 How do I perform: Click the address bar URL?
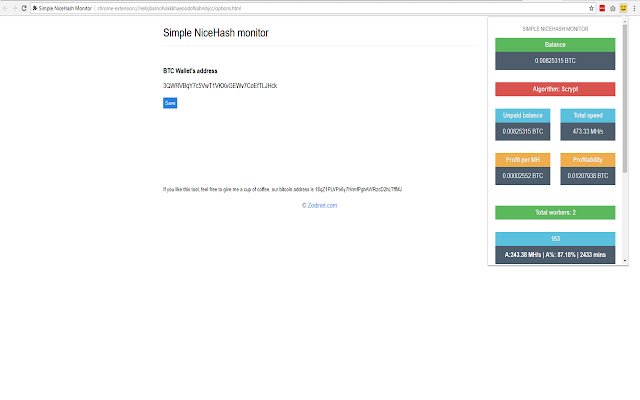pyautogui.click(x=169, y=8)
